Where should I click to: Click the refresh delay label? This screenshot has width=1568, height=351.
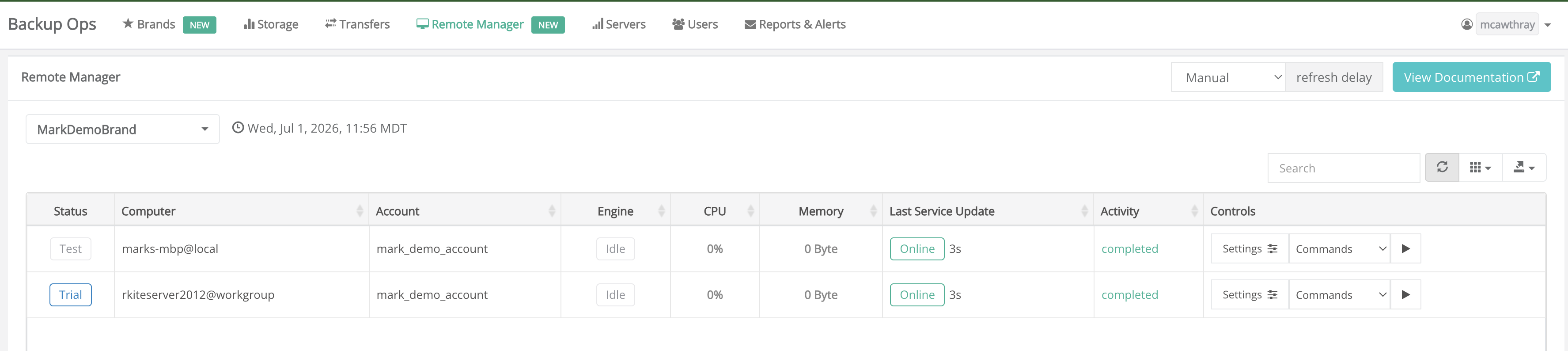1333,77
